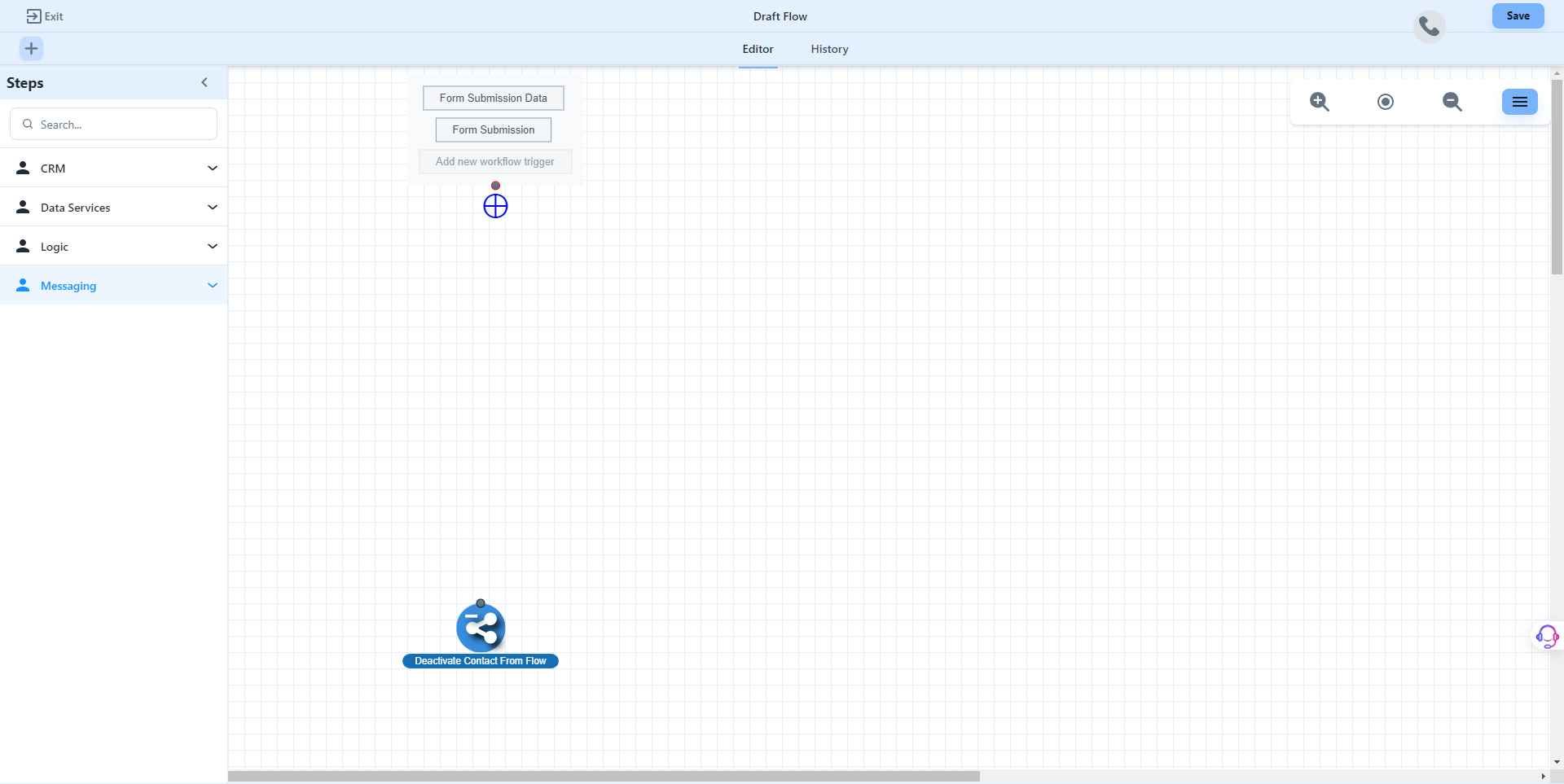Zoom in on the canvas
The width and height of the screenshot is (1564, 784).
(1320, 102)
